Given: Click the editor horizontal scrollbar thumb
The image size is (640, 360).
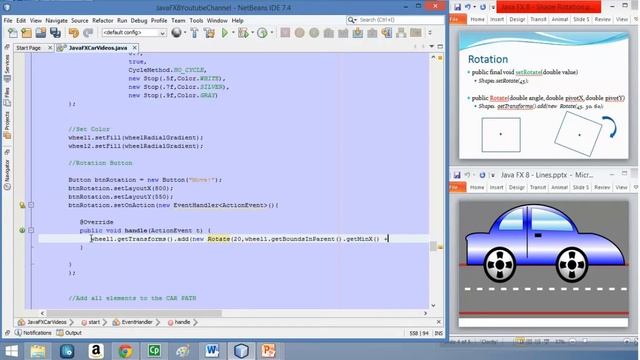Looking at the screenshot, I should pos(134,313).
